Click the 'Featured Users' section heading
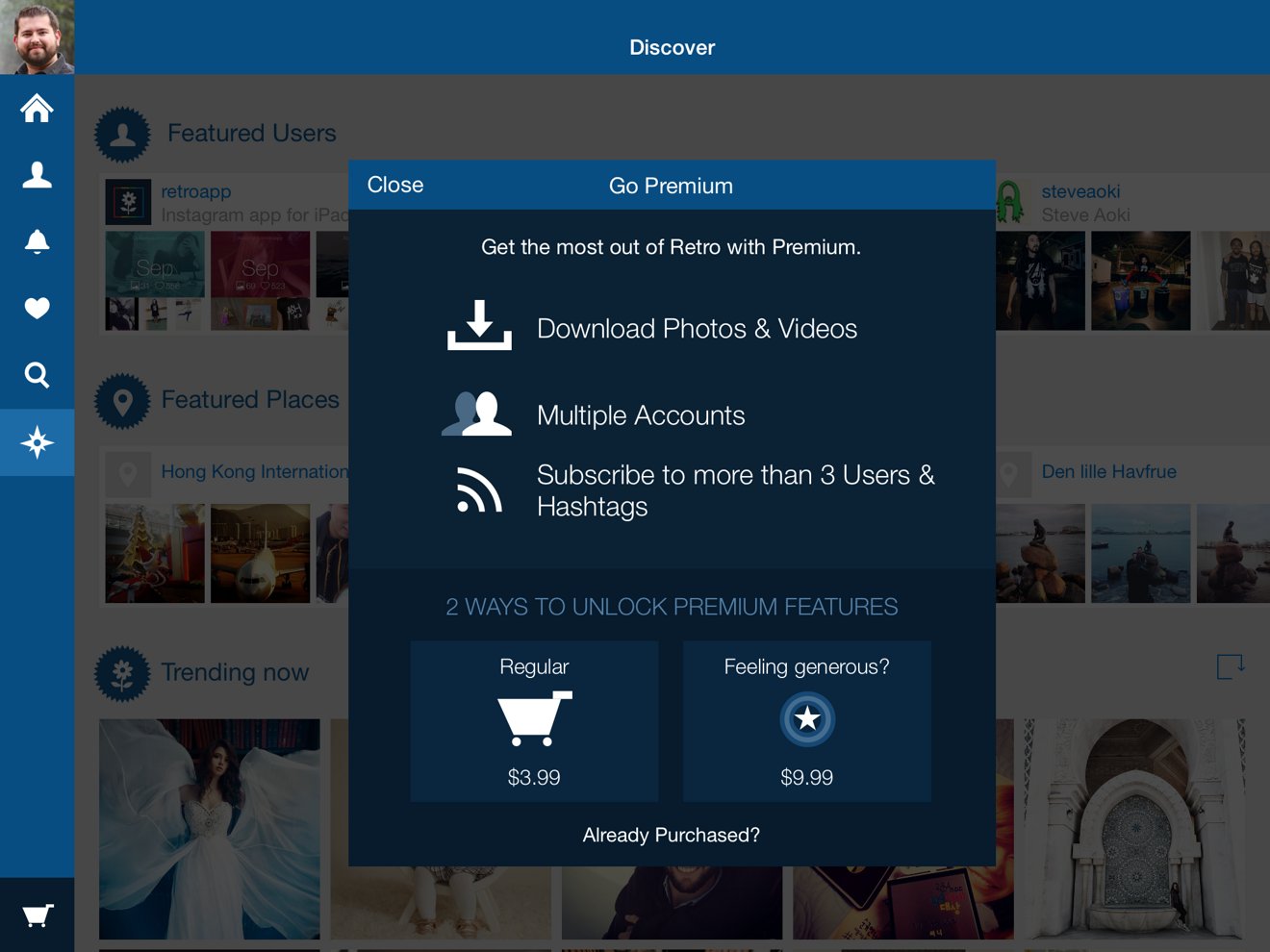Screen dimensions: 1270x952 click(x=252, y=133)
